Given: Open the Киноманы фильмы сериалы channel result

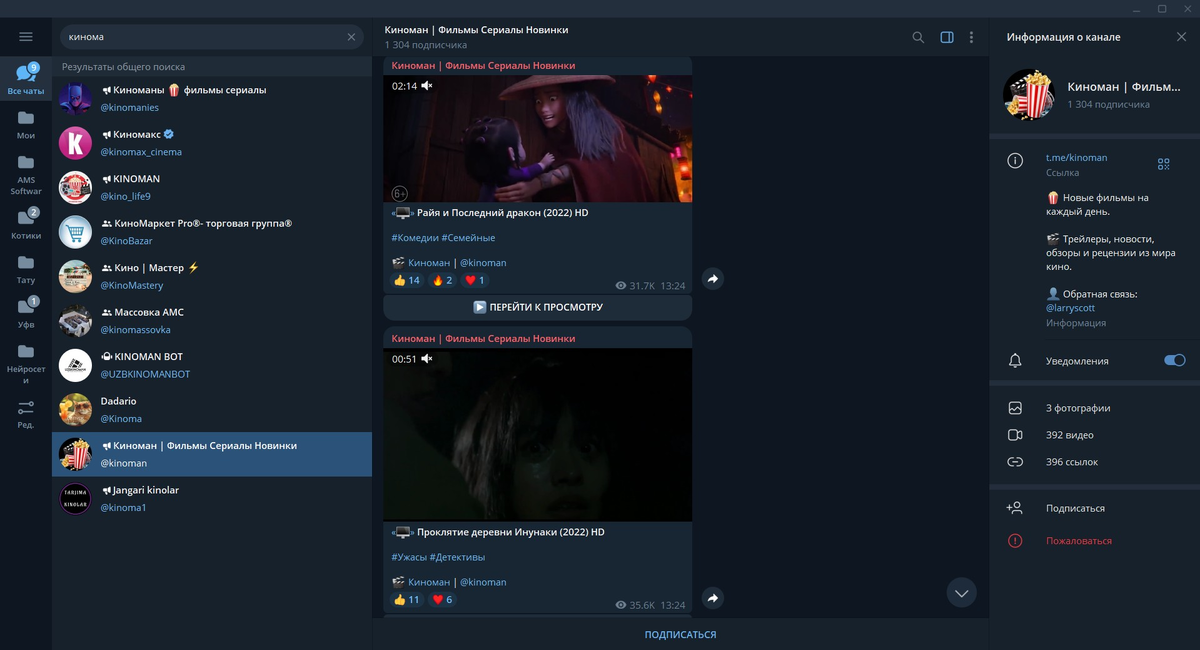Looking at the screenshot, I should 212,99.
